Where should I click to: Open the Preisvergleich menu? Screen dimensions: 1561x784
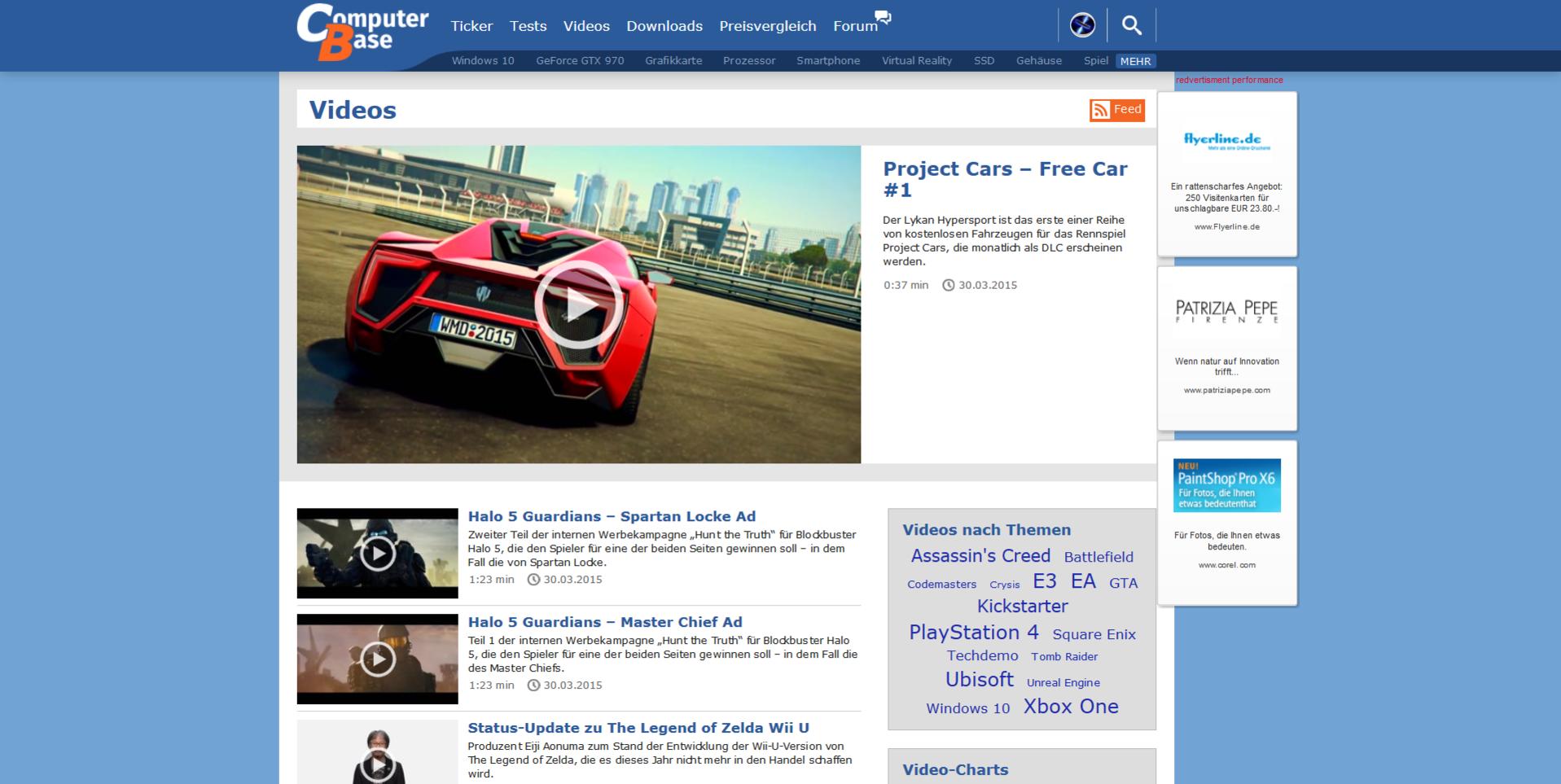(768, 26)
